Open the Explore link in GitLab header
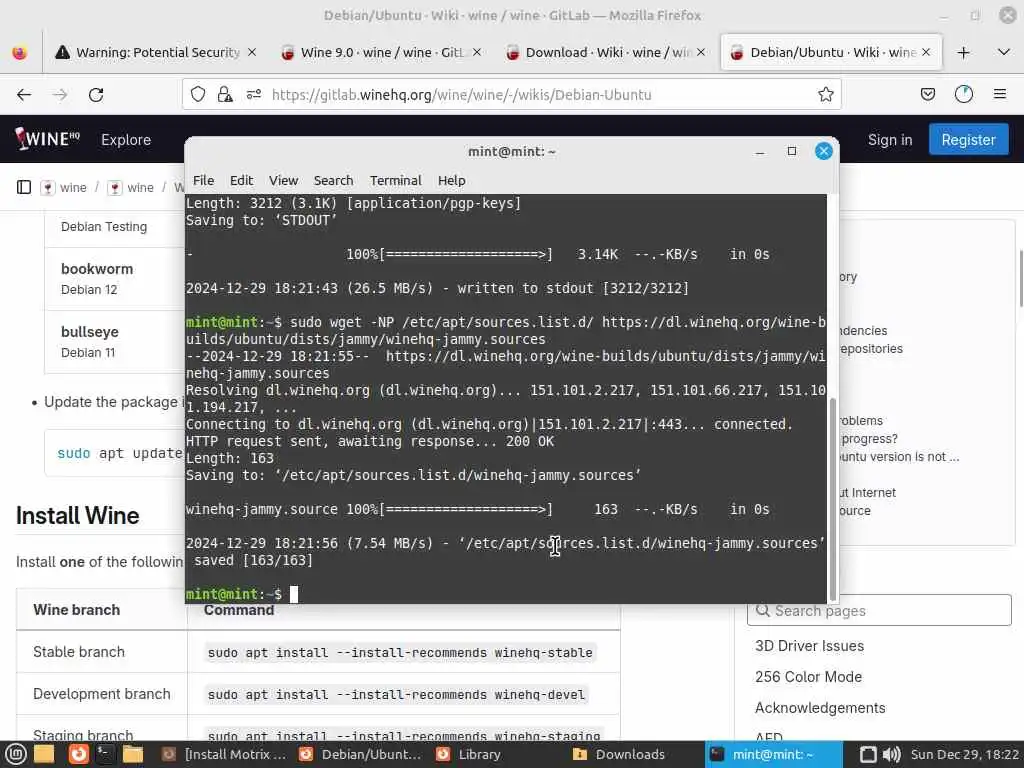The image size is (1024, 768). coord(126,140)
